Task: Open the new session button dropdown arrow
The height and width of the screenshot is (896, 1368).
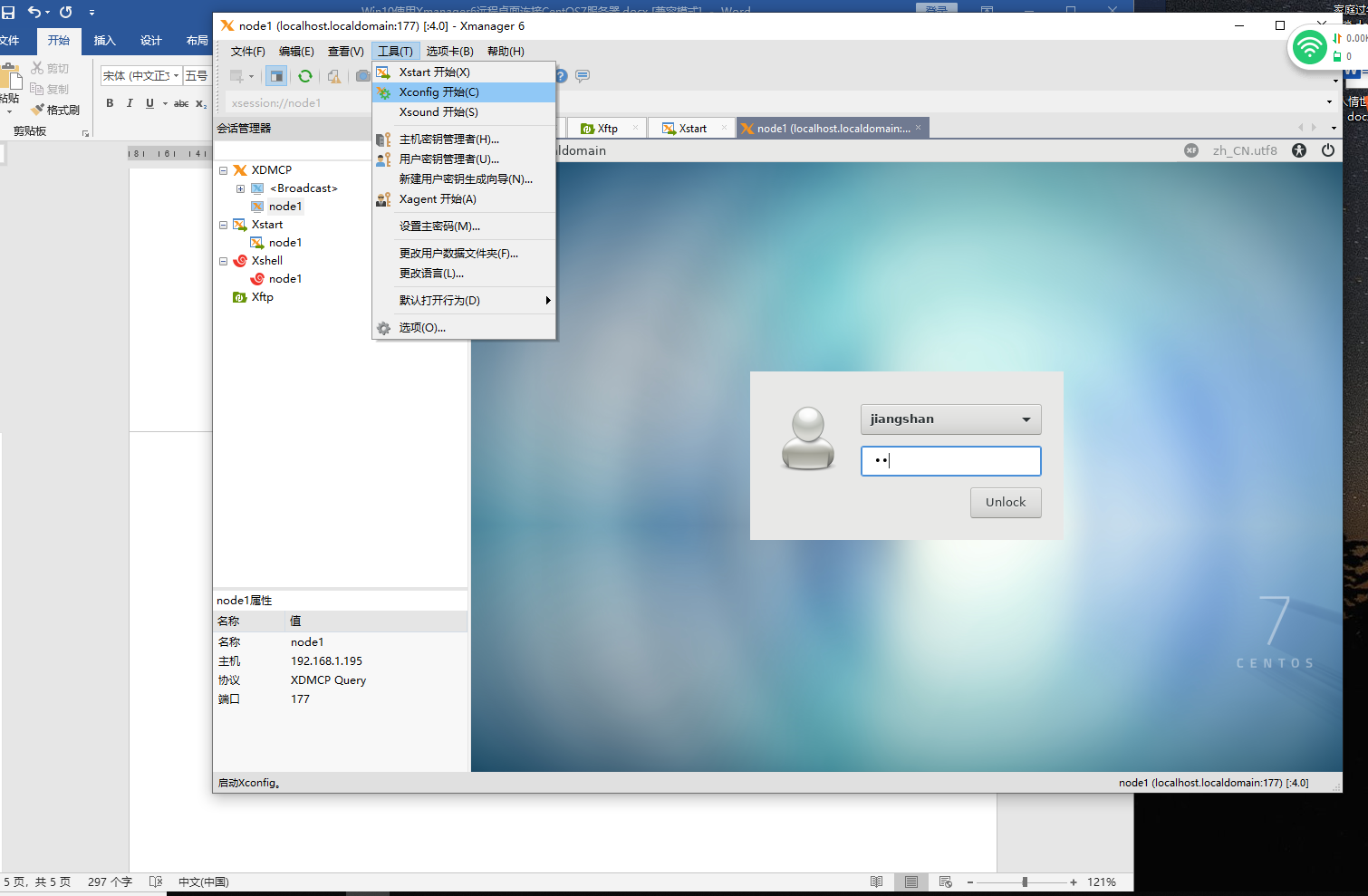Action: [252, 76]
